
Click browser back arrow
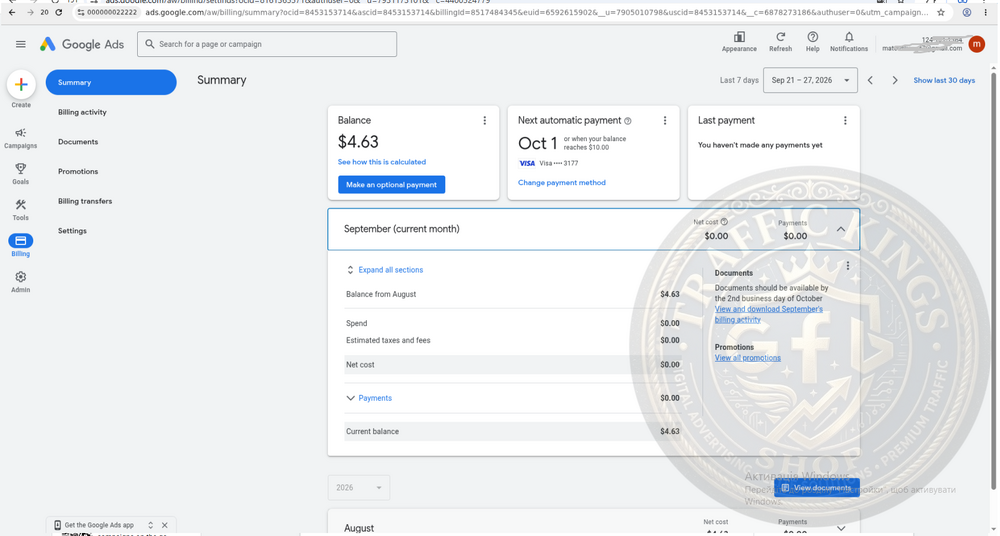11,12
